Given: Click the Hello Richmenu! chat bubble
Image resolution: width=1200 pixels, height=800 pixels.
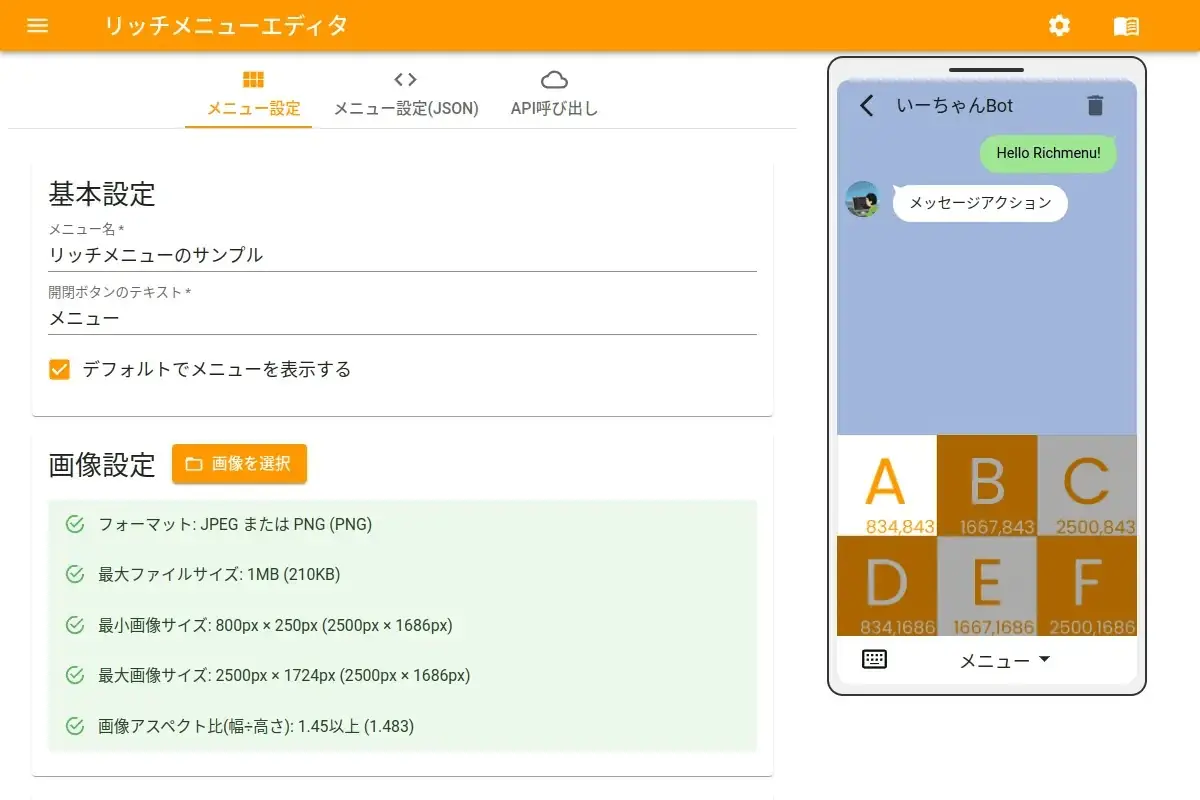Looking at the screenshot, I should 1048,154.
